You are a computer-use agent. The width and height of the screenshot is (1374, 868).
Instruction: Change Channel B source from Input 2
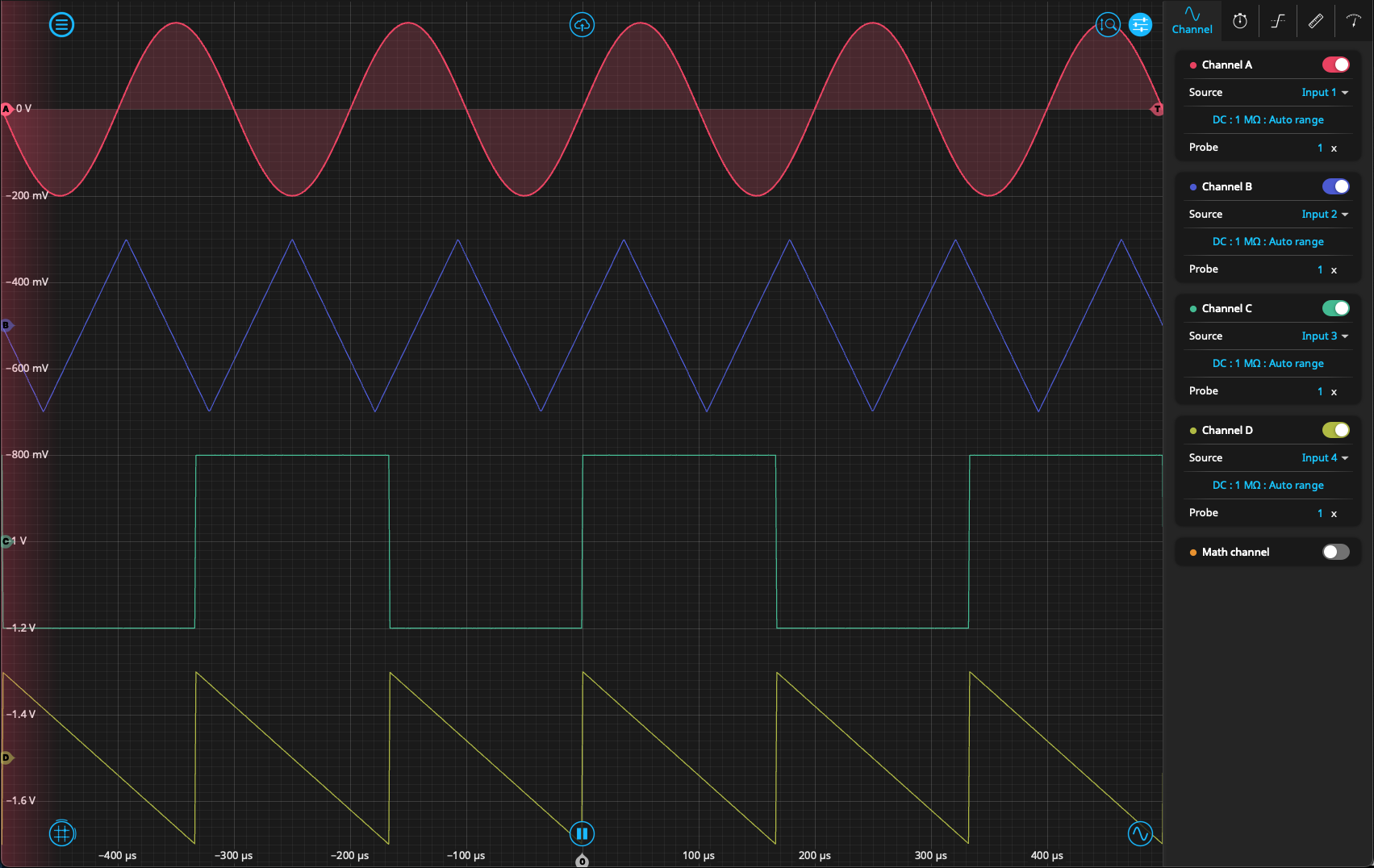pyautogui.click(x=1323, y=214)
